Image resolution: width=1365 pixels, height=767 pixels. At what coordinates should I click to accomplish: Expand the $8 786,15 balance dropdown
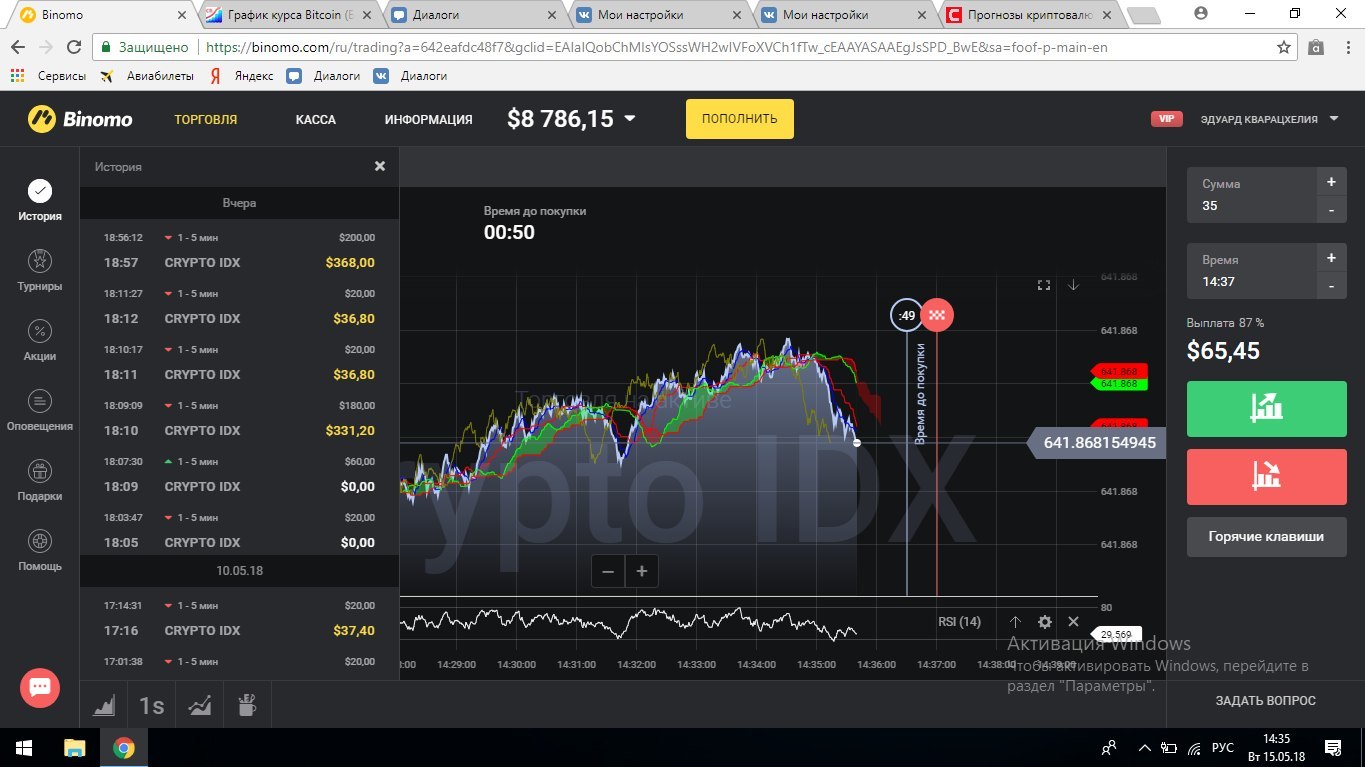[x=630, y=119]
